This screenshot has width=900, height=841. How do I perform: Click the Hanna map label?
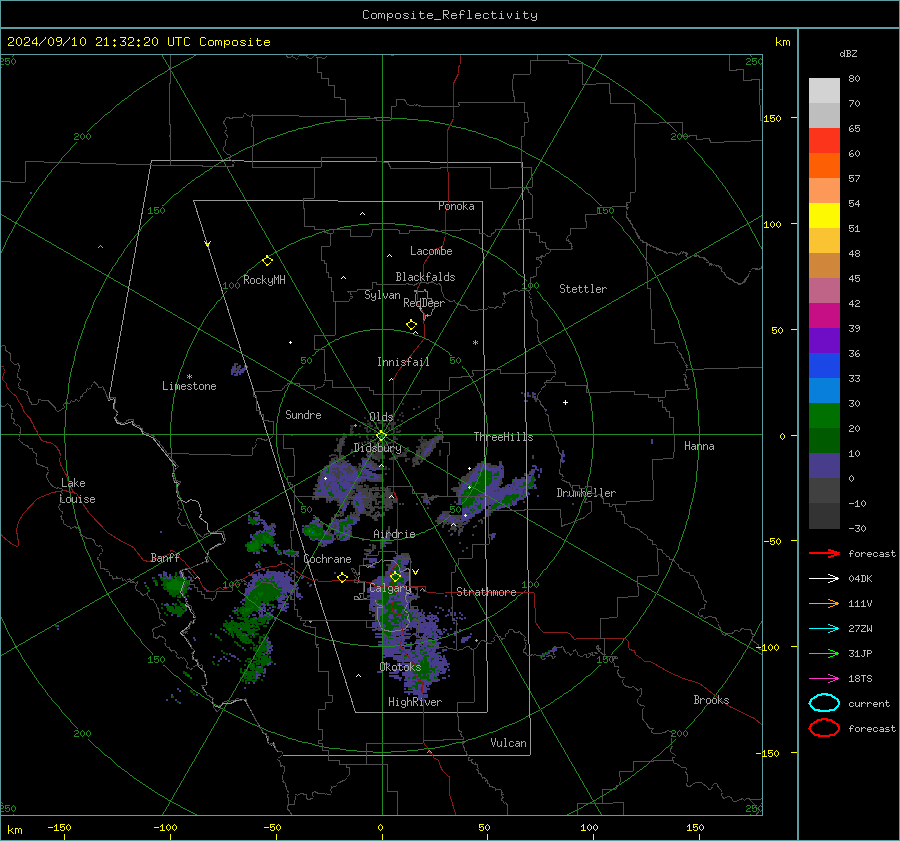coord(699,446)
